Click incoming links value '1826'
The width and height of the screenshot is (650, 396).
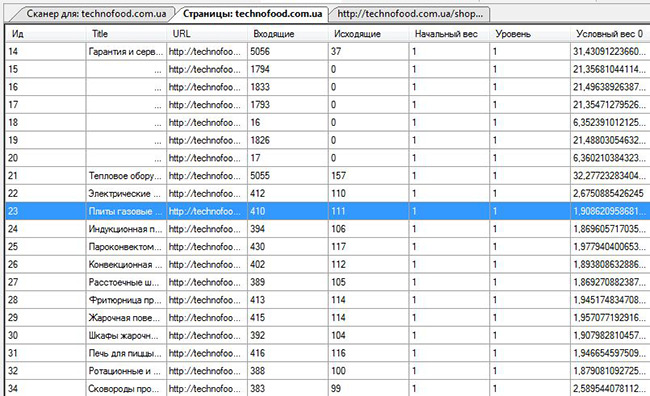(288, 140)
